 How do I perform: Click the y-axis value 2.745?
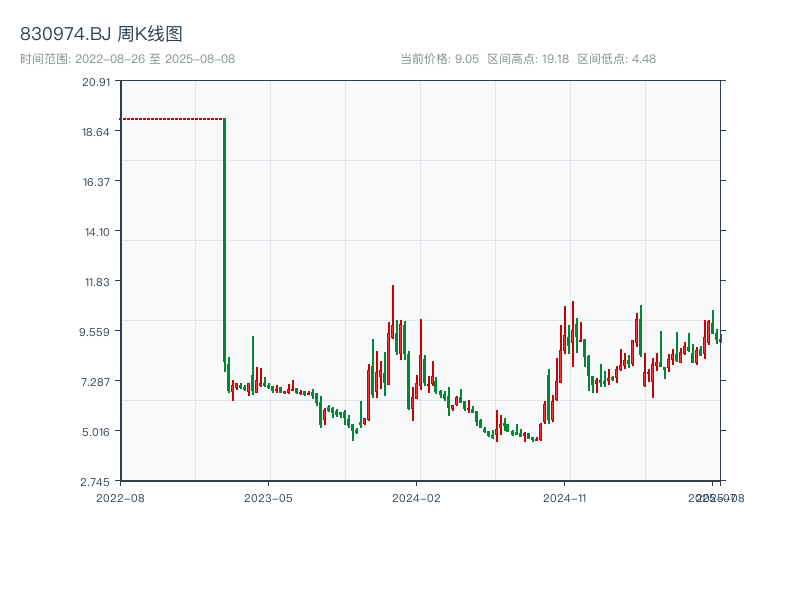click(95, 482)
